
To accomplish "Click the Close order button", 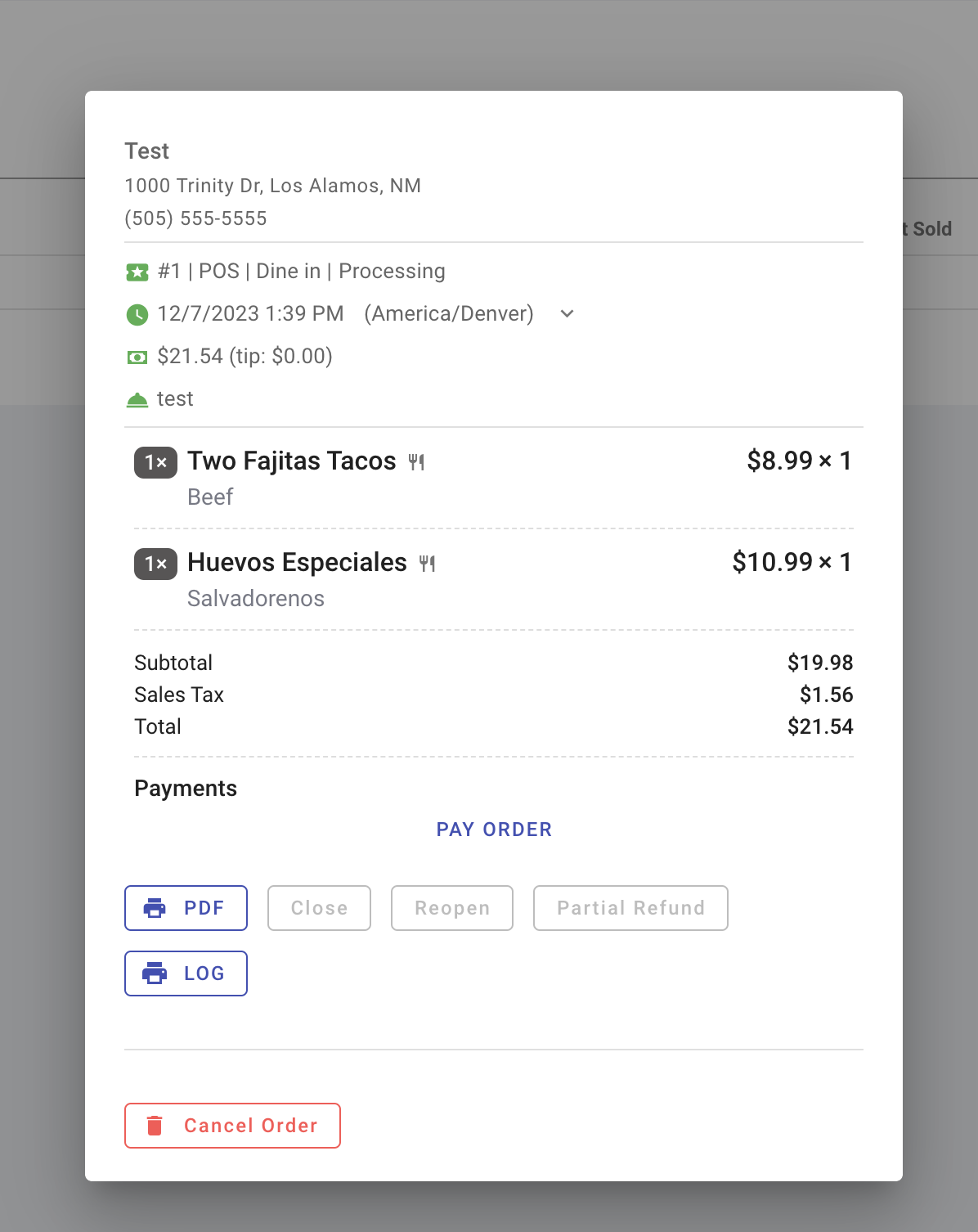I will [319, 908].
